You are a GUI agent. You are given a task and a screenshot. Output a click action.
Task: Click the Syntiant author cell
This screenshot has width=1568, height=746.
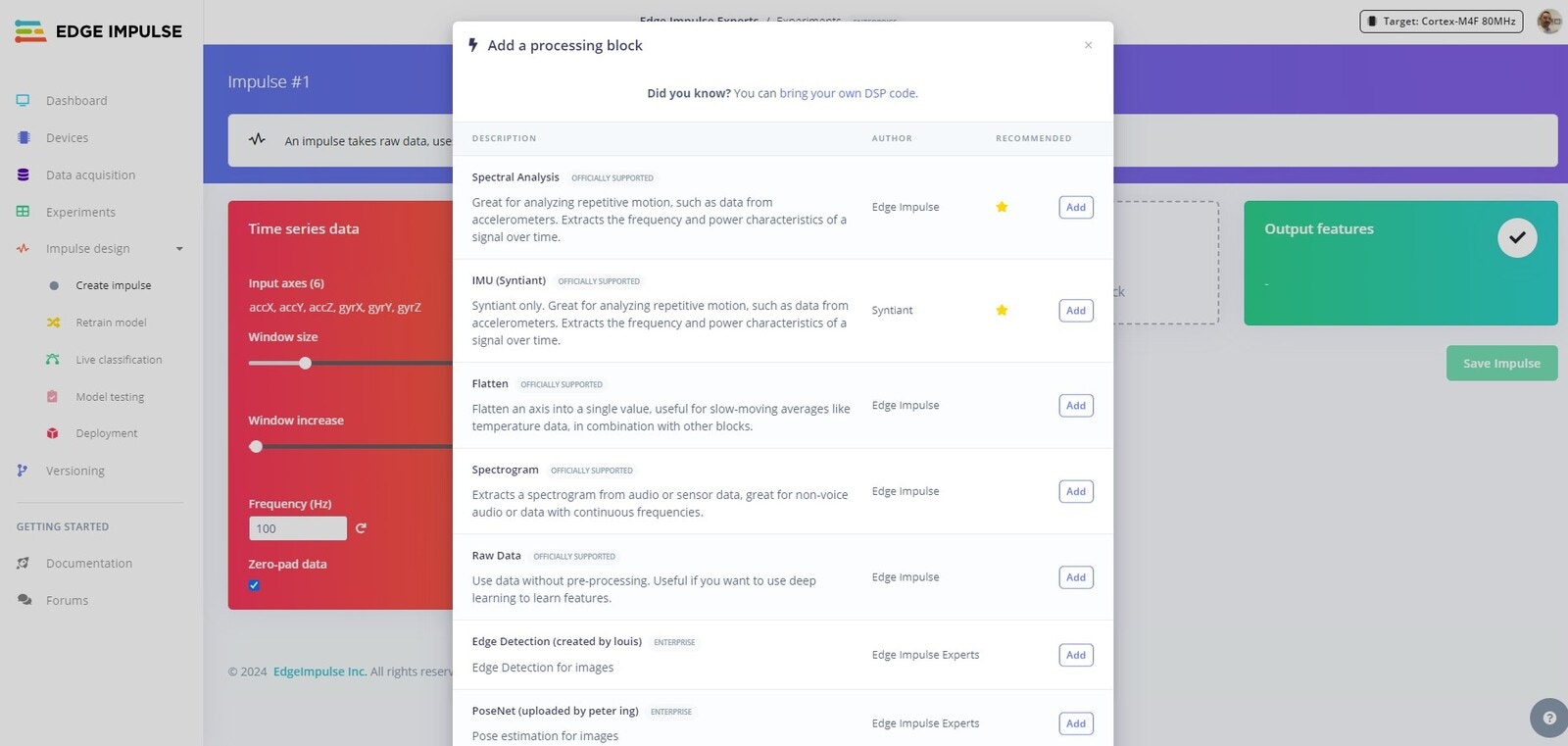(x=892, y=310)
